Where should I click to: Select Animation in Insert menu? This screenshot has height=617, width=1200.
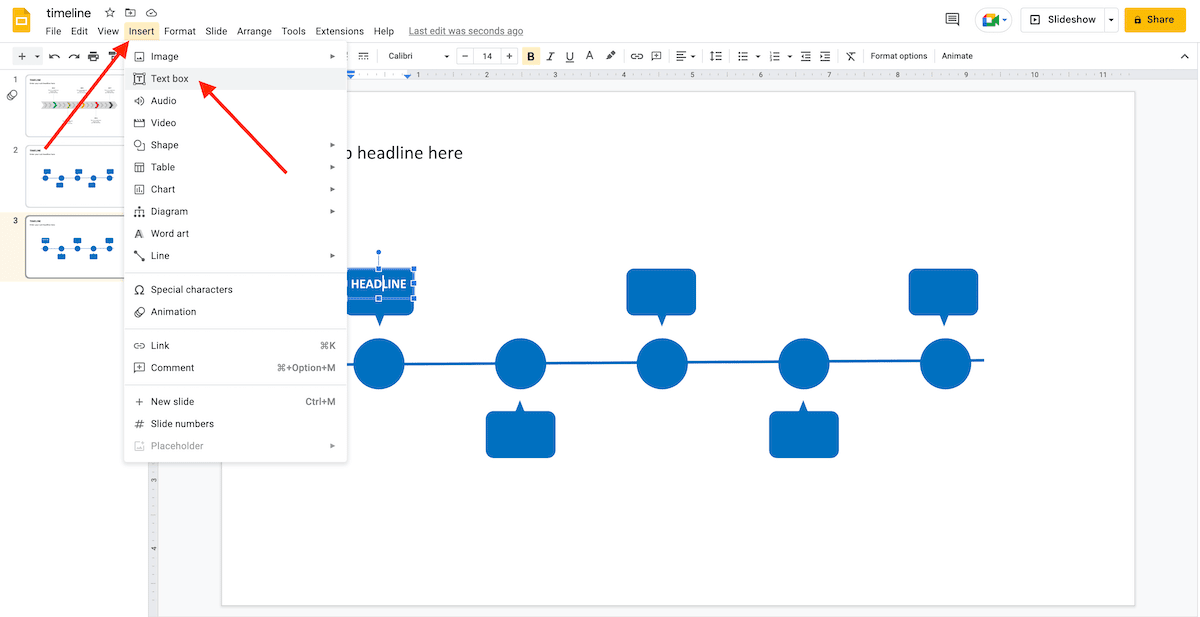235,312
